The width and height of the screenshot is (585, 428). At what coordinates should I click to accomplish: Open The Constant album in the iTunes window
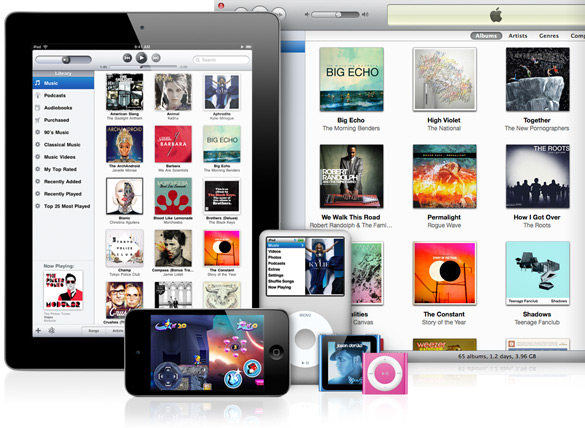pos(444,273)
